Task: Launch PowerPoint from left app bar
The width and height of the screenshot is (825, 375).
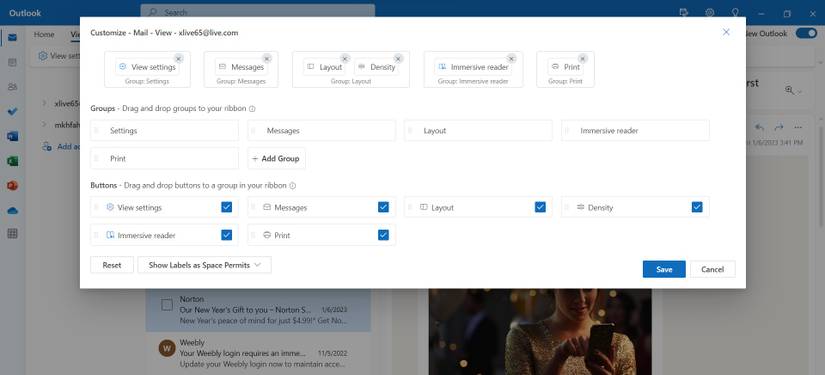Action: pos(13,186)
